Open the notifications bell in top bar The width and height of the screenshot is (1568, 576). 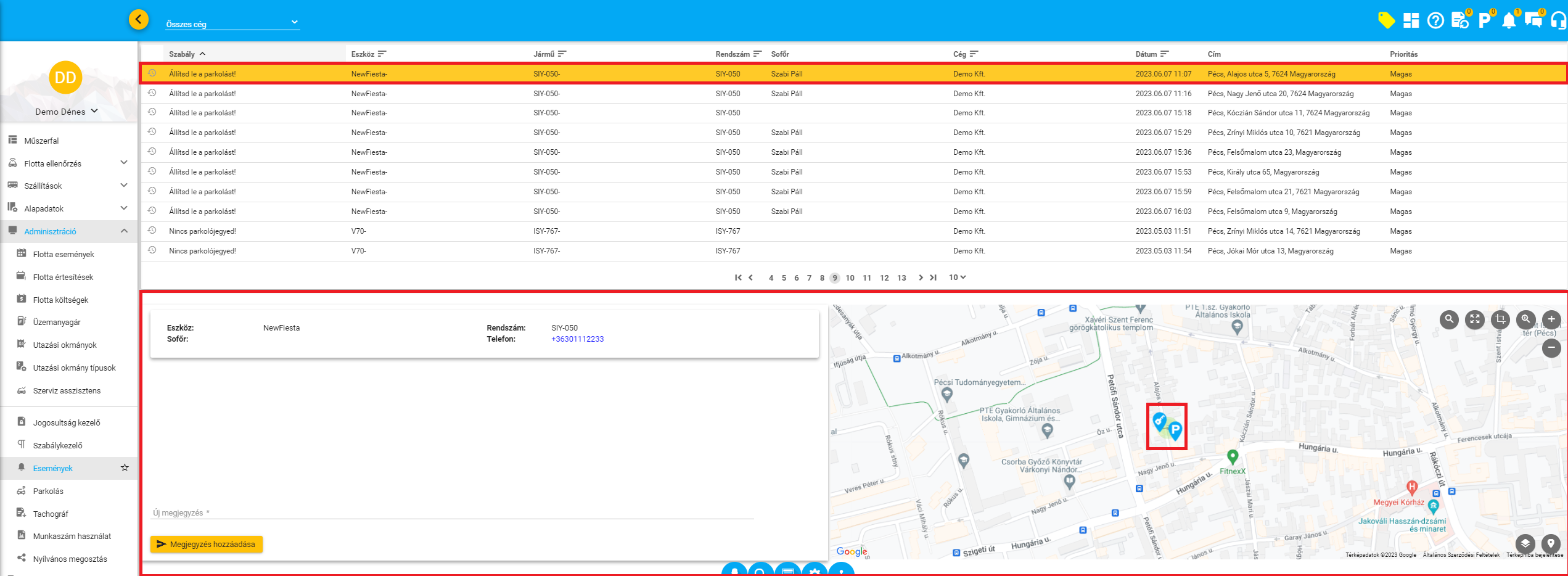[x=1509, y=21]
